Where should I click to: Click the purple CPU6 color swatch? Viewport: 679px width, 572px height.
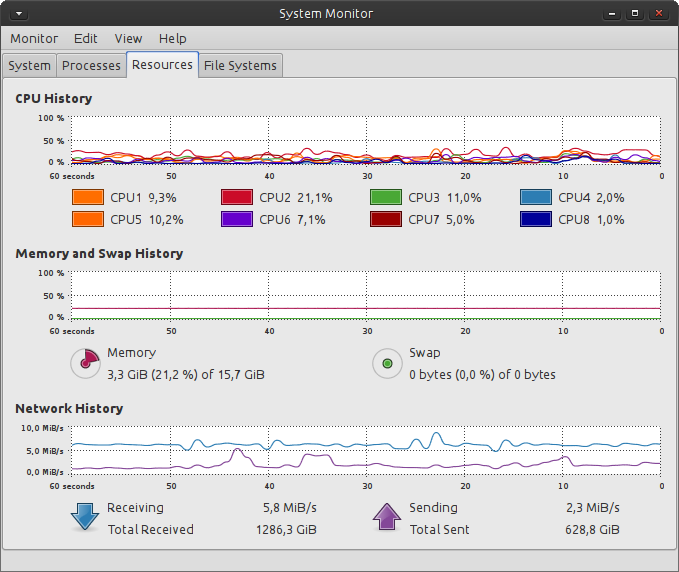237,220
